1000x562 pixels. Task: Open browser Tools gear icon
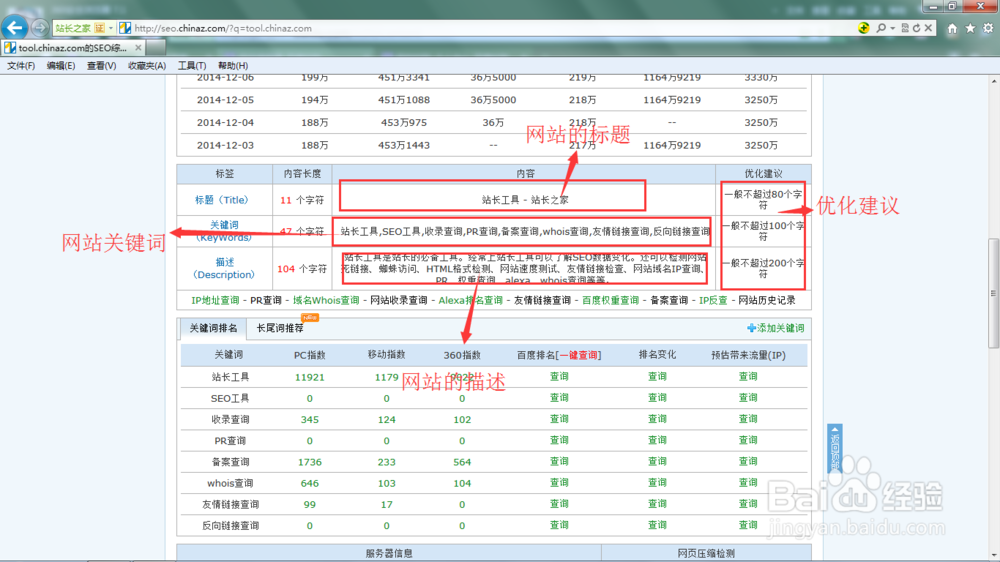tap(988, 28)
